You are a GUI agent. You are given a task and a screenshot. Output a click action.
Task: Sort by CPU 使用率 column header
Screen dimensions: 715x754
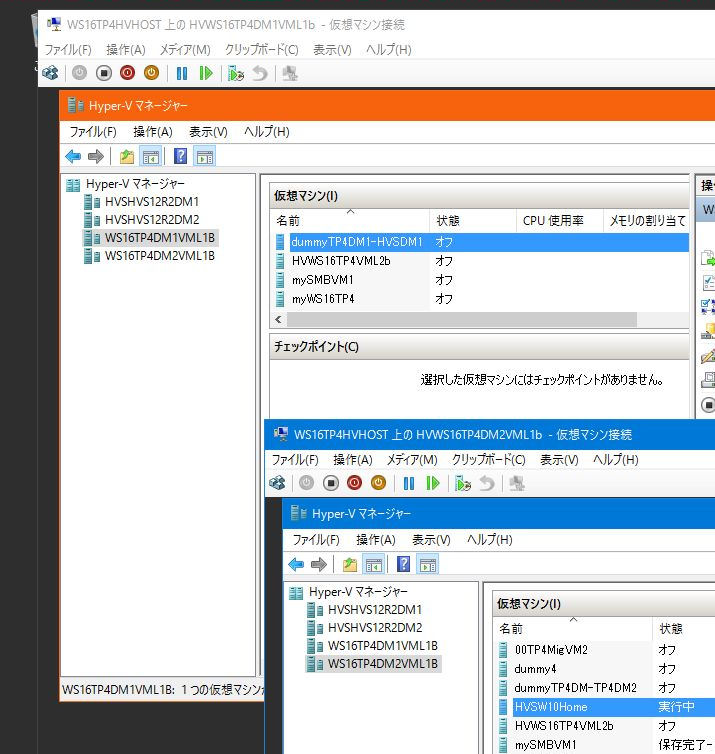559,221
